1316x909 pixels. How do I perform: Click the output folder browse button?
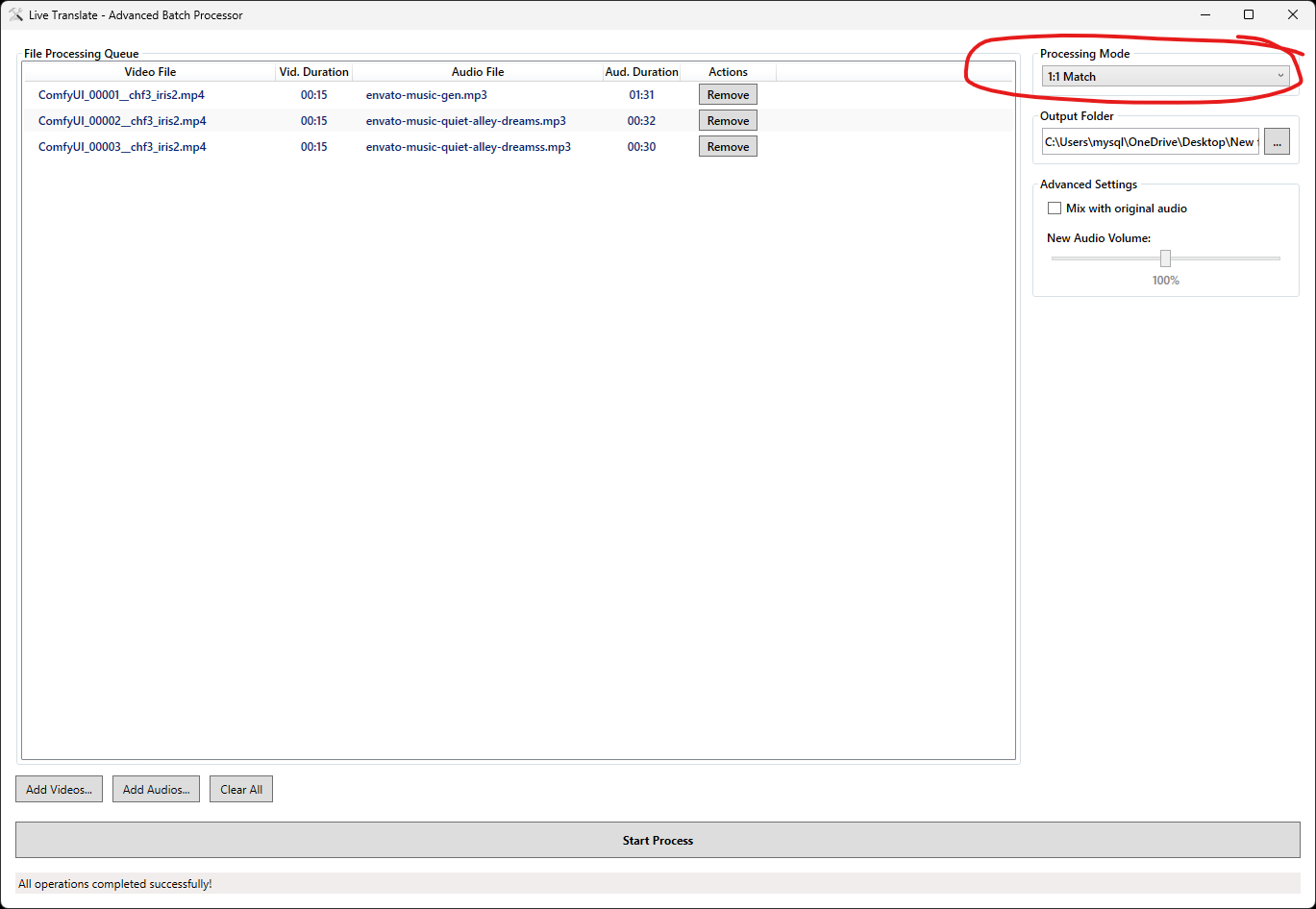(x=1277, y=141)
